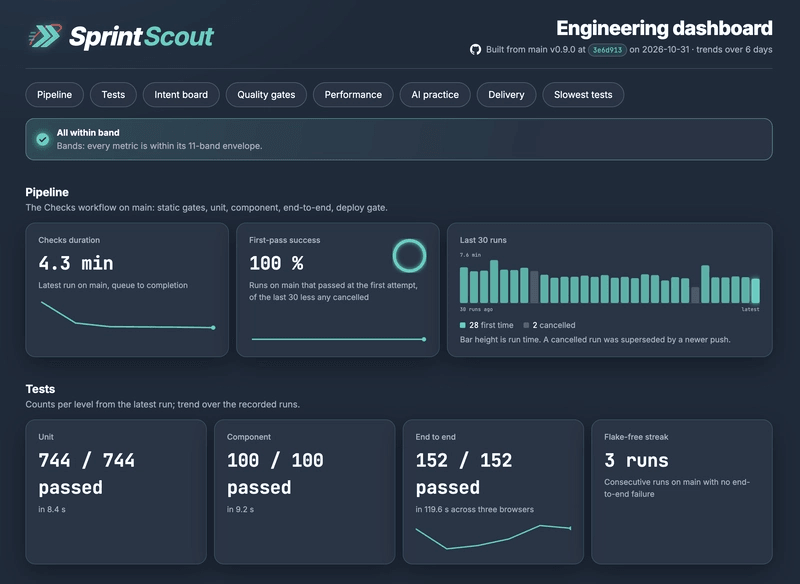The width and height of the screenshot is (800, 584).
Task: Click the "Last 30 runs" card title
Action: pos(483,240)
